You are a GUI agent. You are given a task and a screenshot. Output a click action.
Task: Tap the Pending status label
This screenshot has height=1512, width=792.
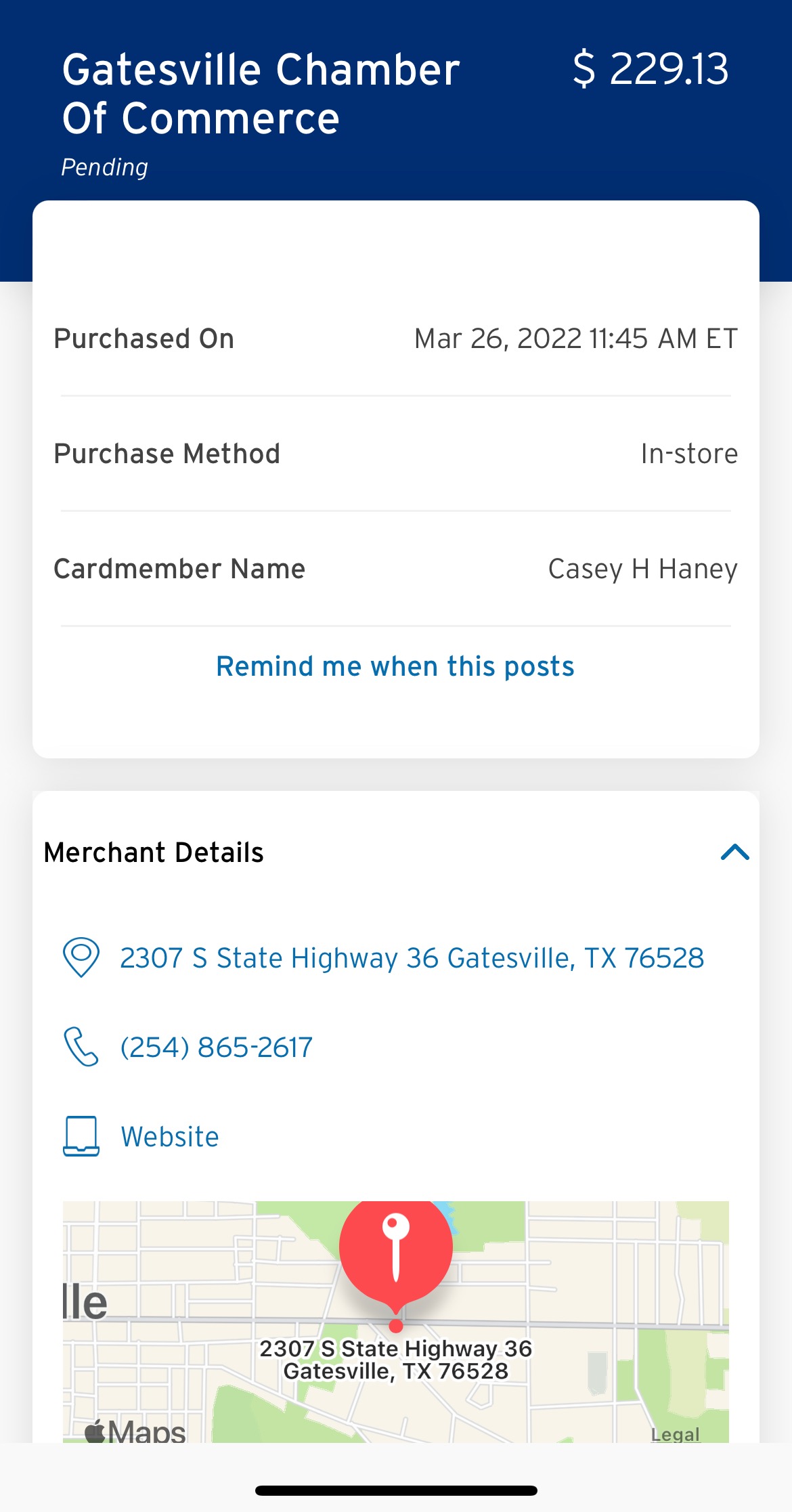(x=105, y=167)
